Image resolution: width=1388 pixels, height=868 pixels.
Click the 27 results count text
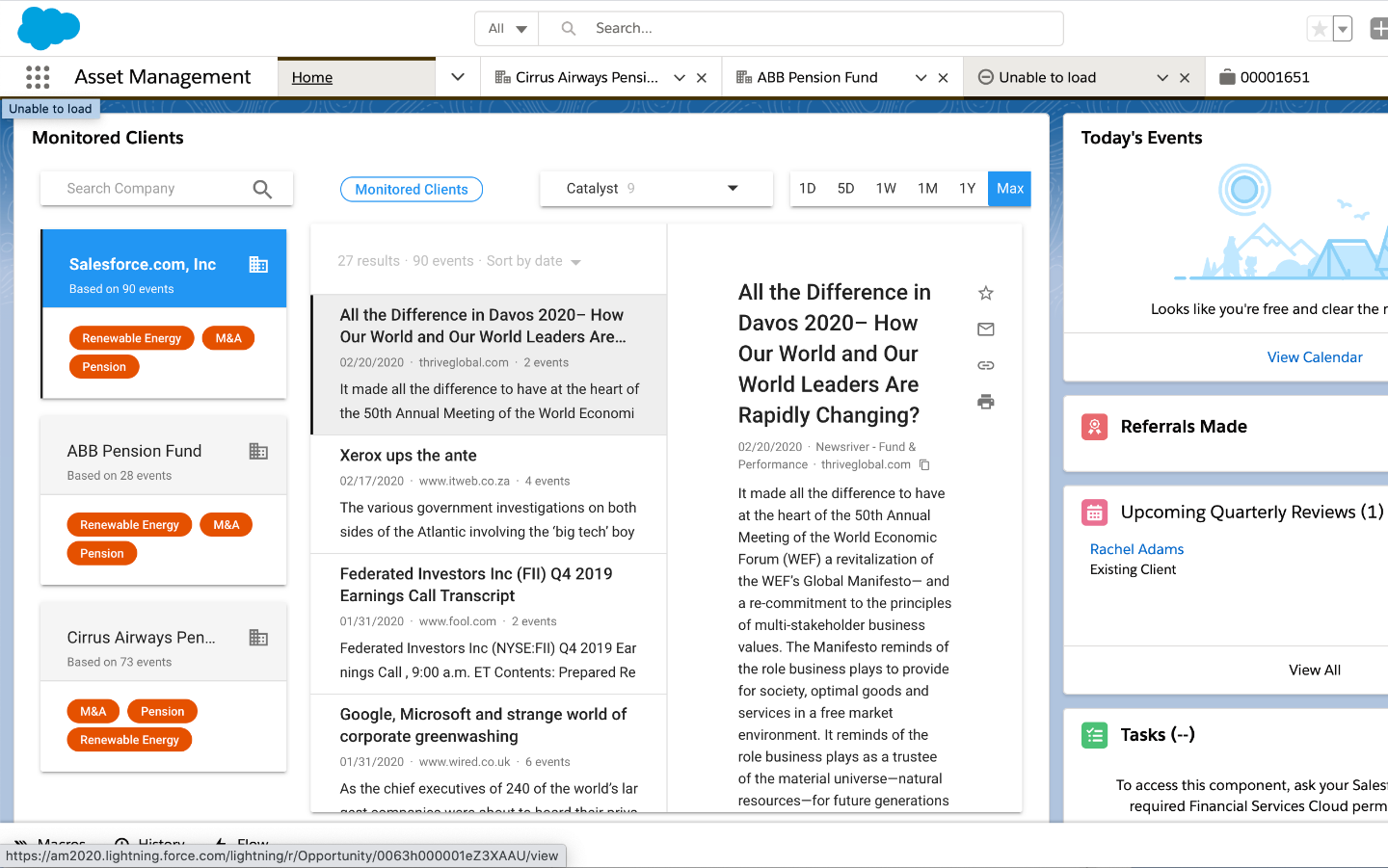[x=368, y=261]
